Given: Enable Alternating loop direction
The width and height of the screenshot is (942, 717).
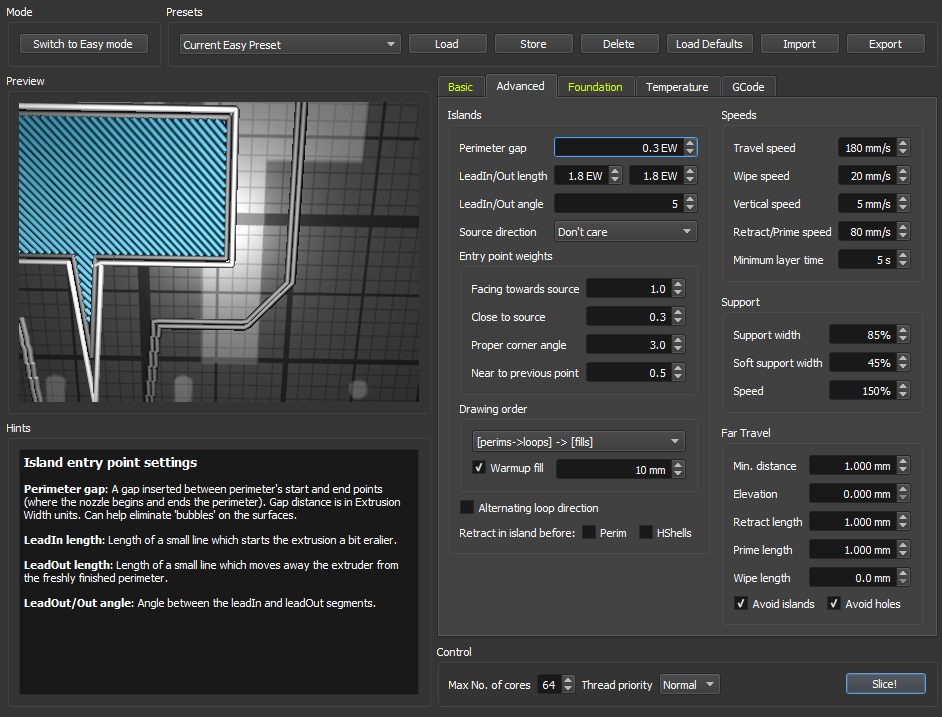Looking at the screenshot, I should [467, 508].
